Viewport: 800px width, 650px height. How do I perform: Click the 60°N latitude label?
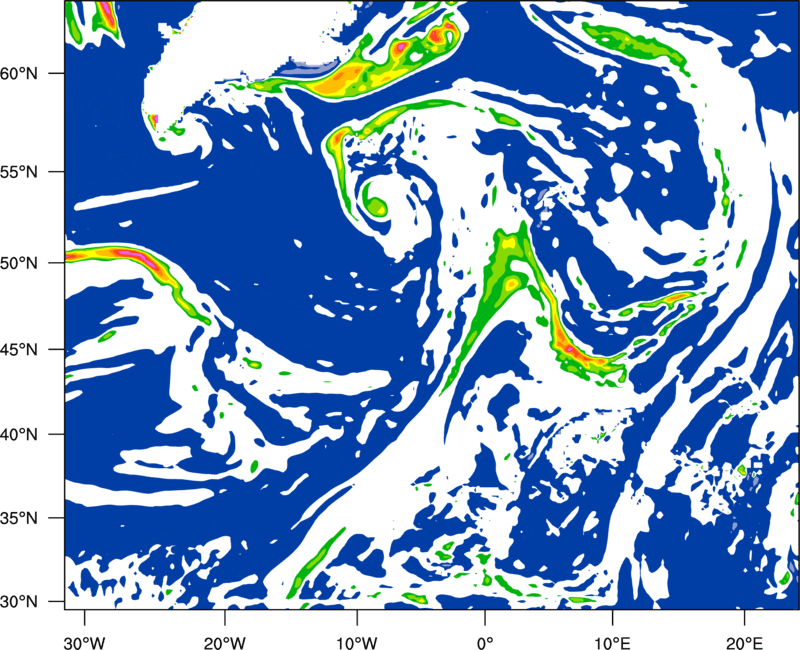tap(19, 73)
